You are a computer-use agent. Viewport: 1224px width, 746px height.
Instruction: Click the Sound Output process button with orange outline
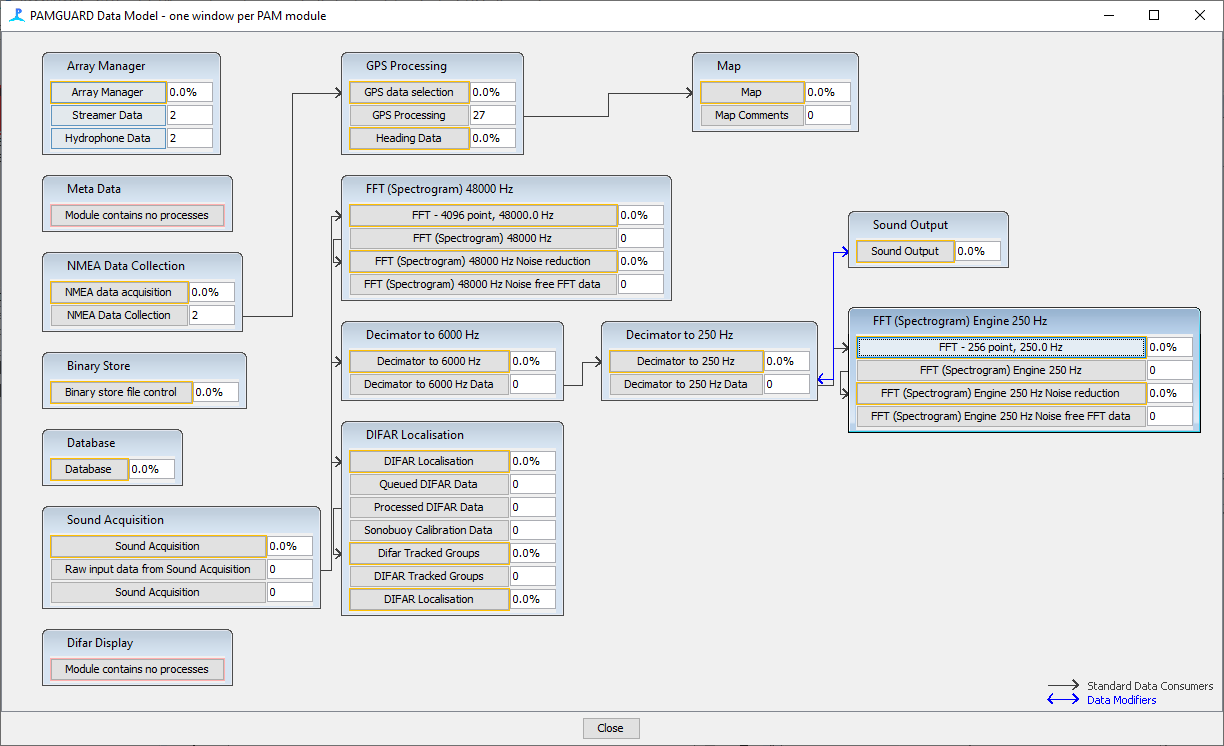pos(905,251)
